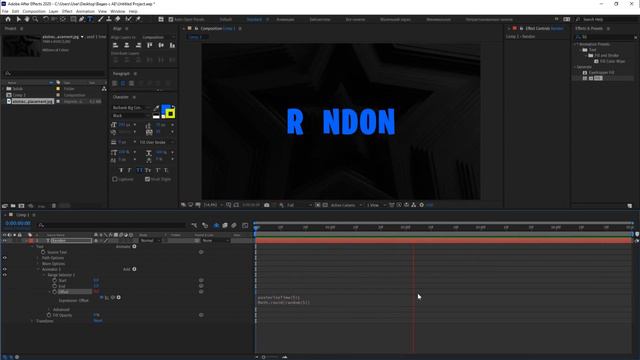This screenshot has height=360, width=640.
Task: Open the layer blending Mode dropdown
Action: [150, 241]
